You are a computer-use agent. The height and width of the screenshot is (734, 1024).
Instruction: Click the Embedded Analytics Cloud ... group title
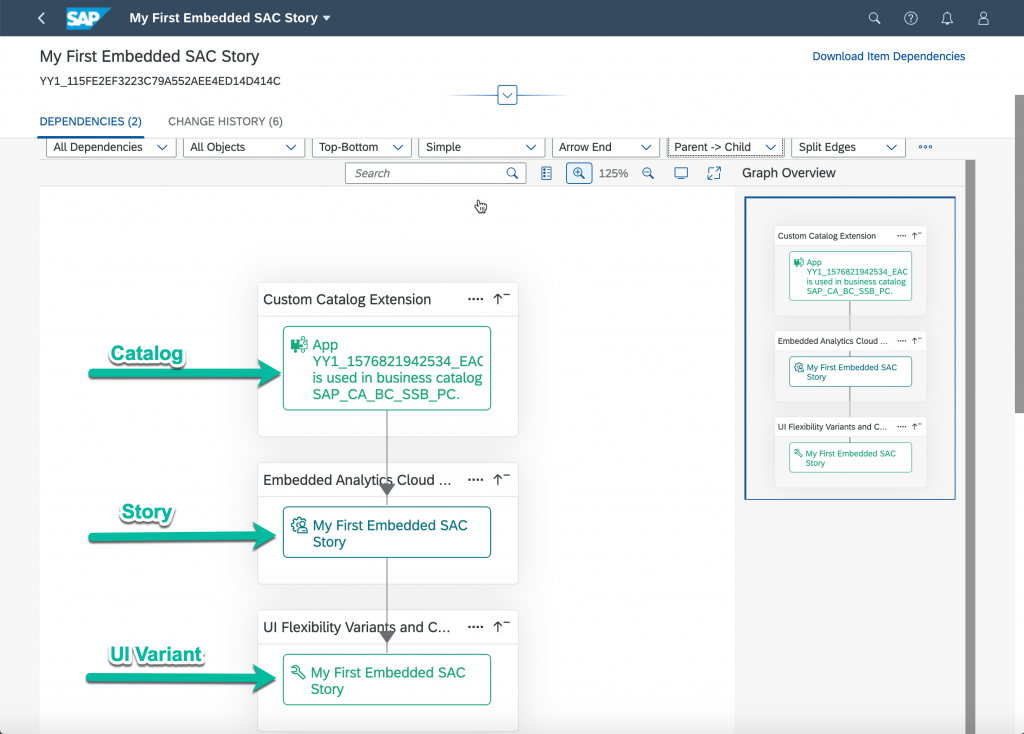click(x=357, y=480)
